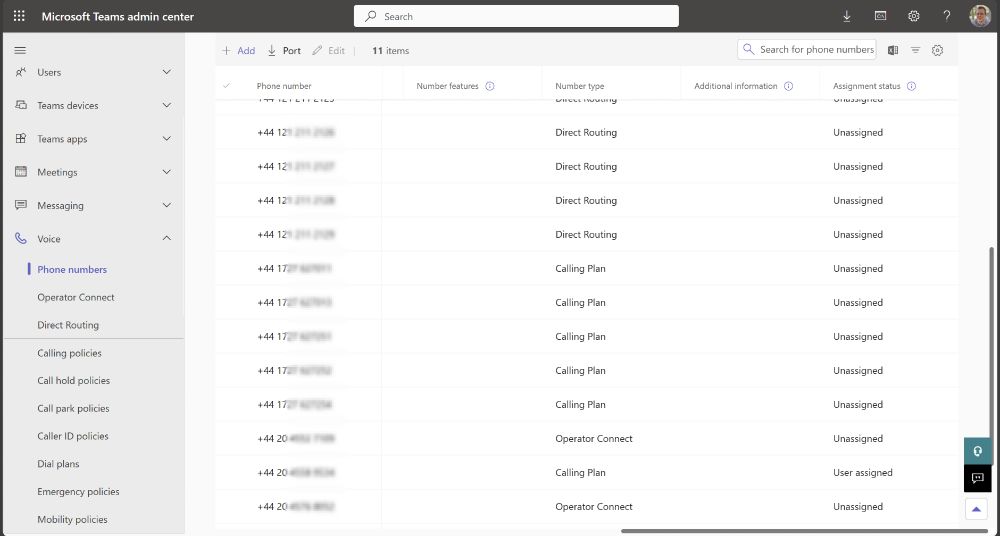Expand the Messaging section chevron

166,205
